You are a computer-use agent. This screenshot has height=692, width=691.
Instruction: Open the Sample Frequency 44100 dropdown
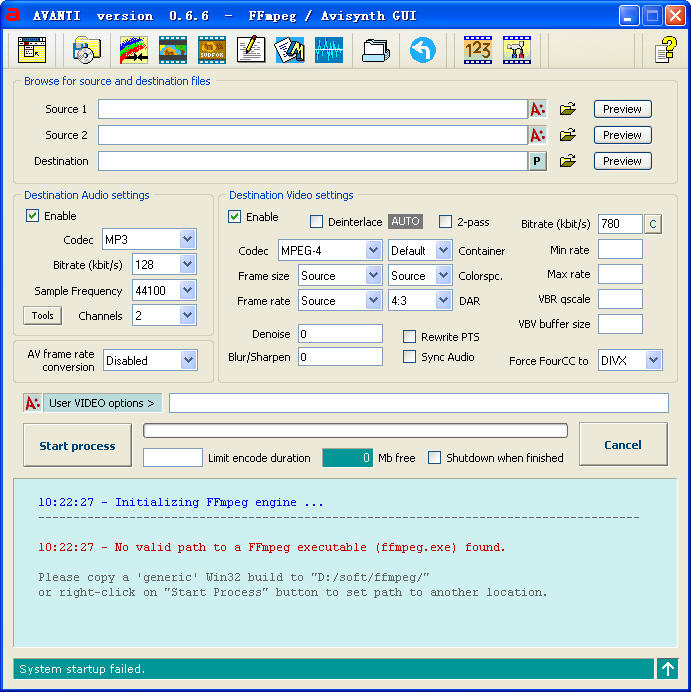[x=164, y=290]
